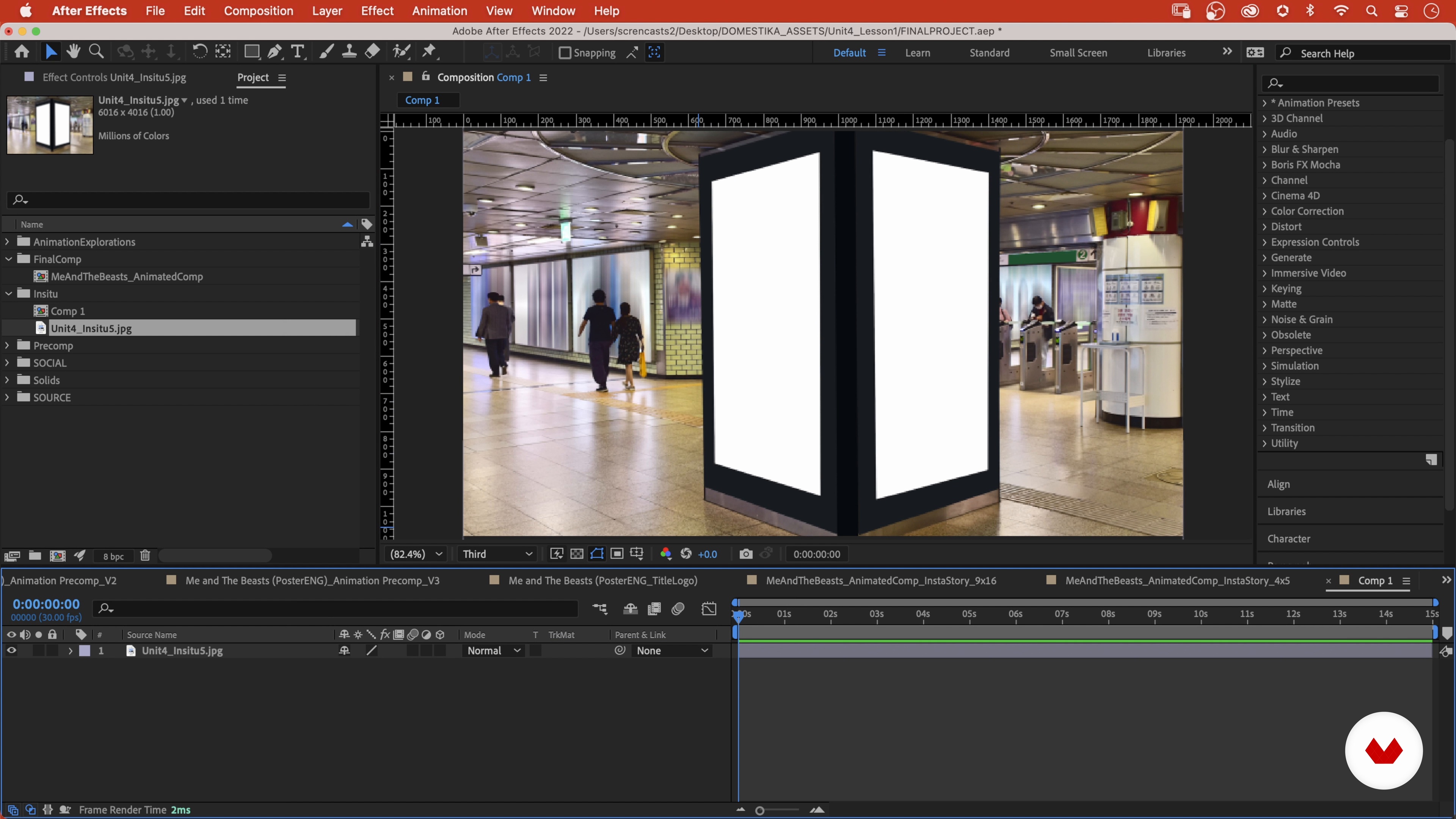The image size is (1456, 819).
Task: Enable the Snapping checkbox
Action: (564, 53)
